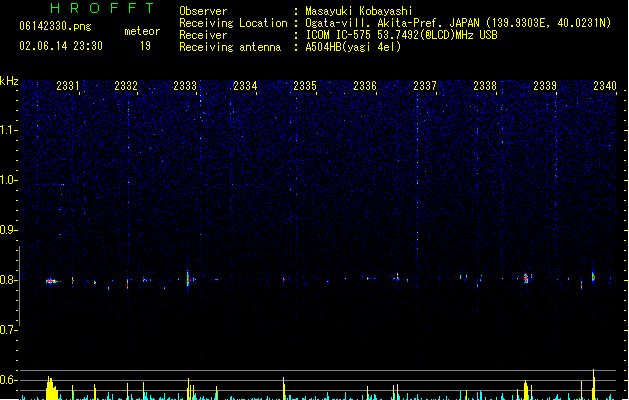
Task: Click the tallest yellow power peak near 2340
Action: pyautogui.click(x=594, y=384)
